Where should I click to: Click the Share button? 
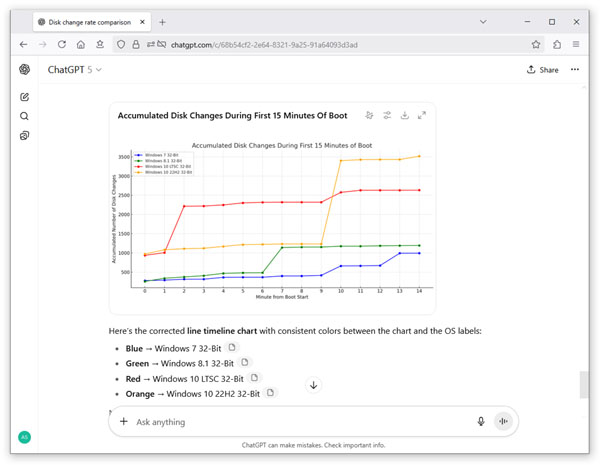[543, 70]
